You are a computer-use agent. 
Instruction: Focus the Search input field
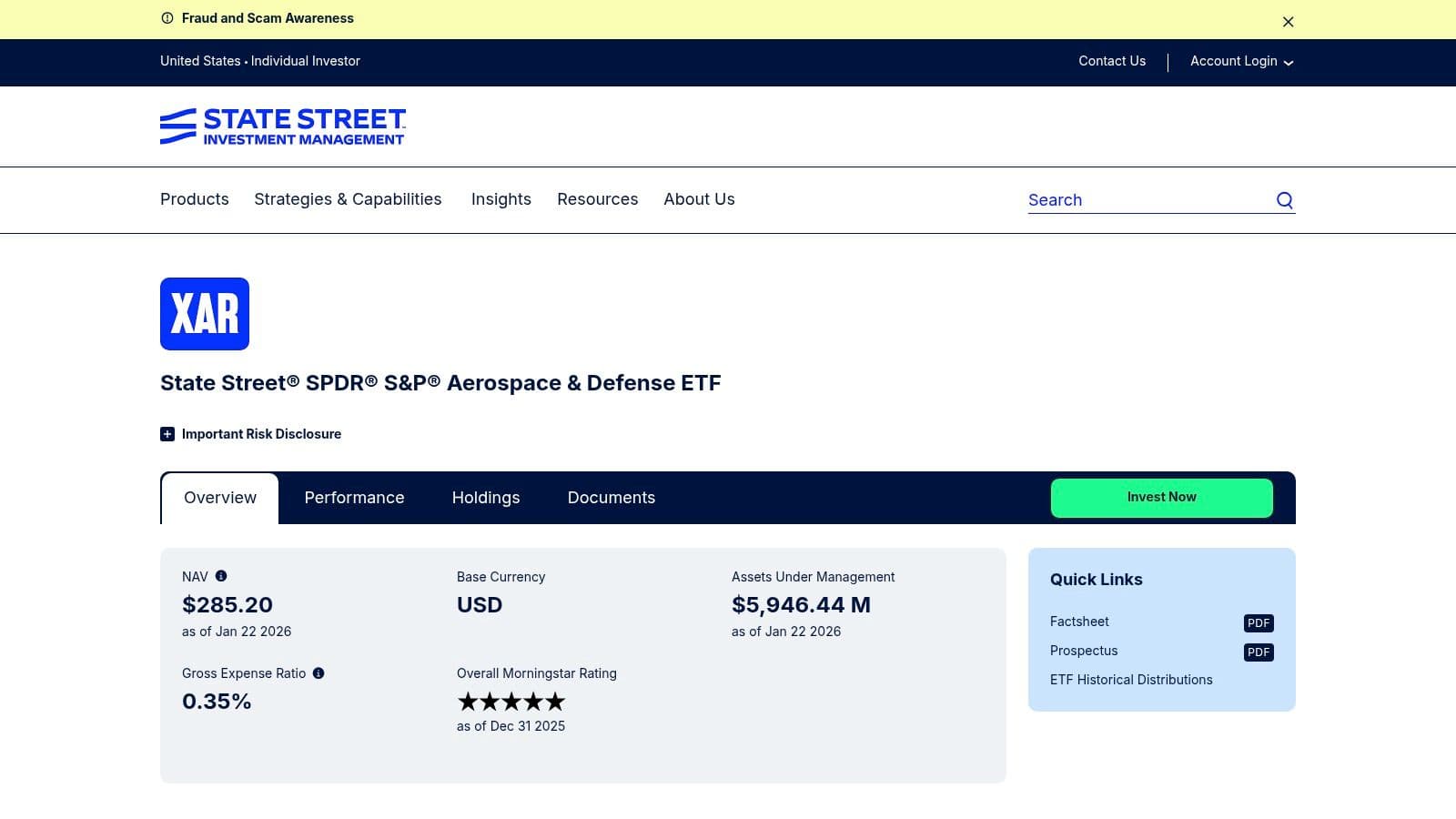click(1147, 200)
